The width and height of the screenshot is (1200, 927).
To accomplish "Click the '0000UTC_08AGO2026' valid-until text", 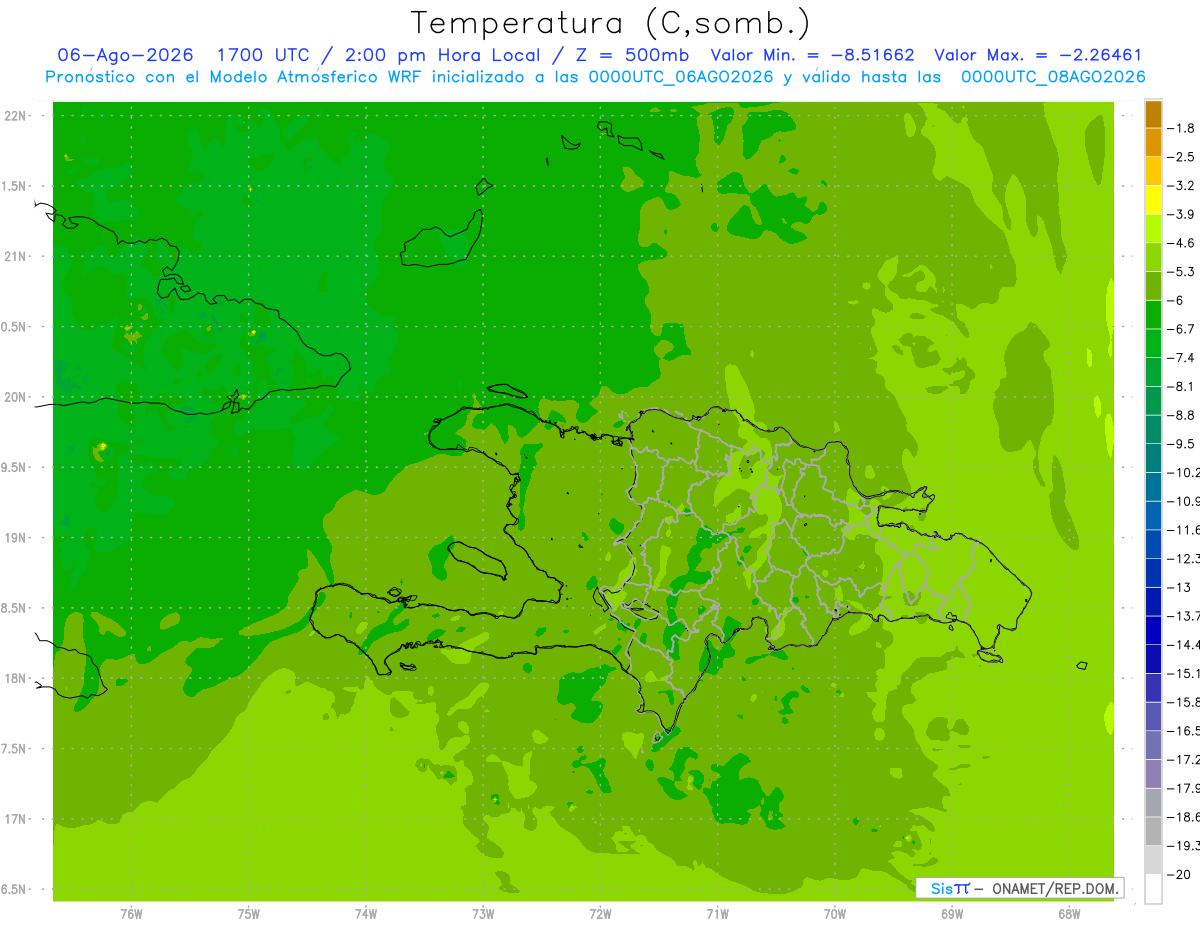I will point(1053,77).
